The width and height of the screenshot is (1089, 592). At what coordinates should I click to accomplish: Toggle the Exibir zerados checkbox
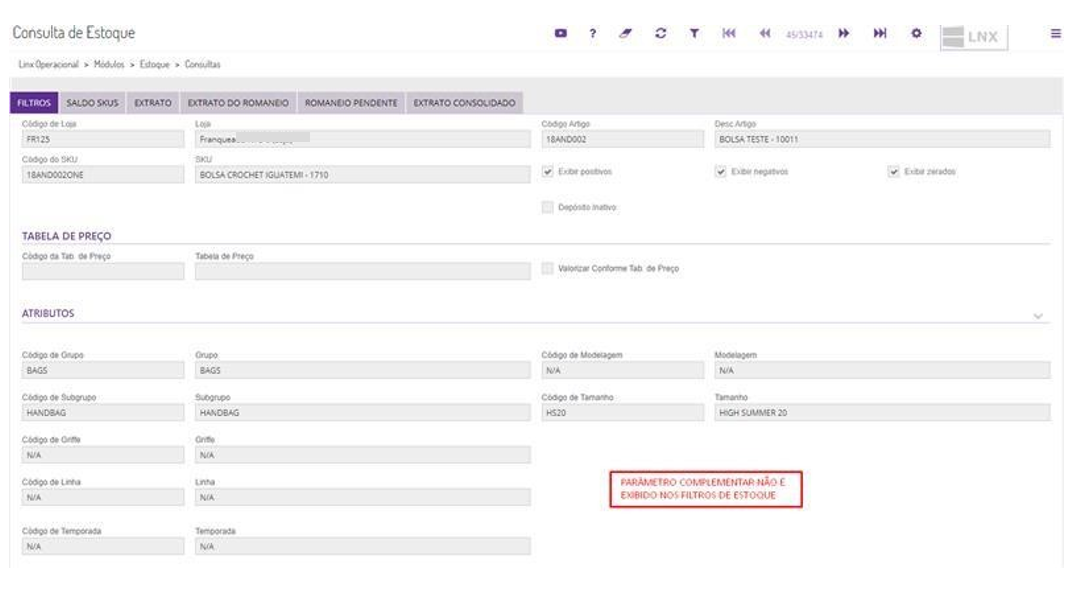click(893, 172)
